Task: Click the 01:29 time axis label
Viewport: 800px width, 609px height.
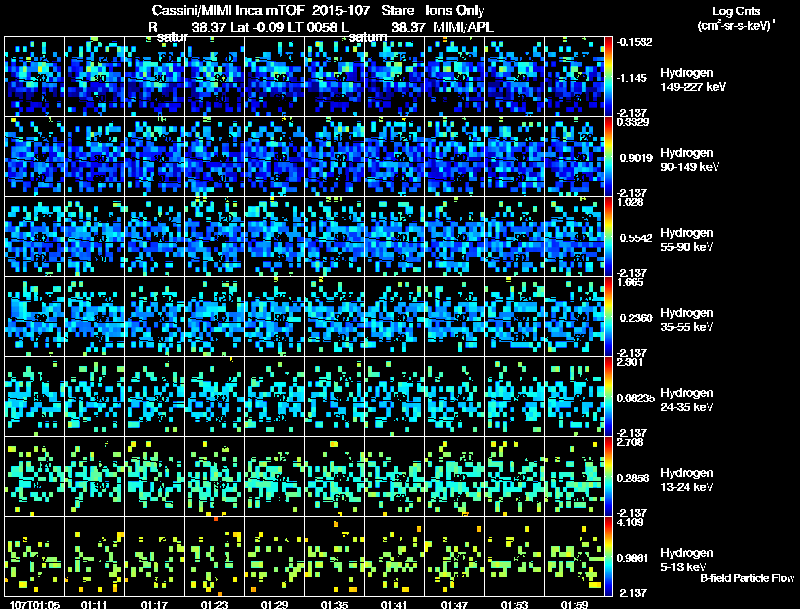Action: point(274,604)
